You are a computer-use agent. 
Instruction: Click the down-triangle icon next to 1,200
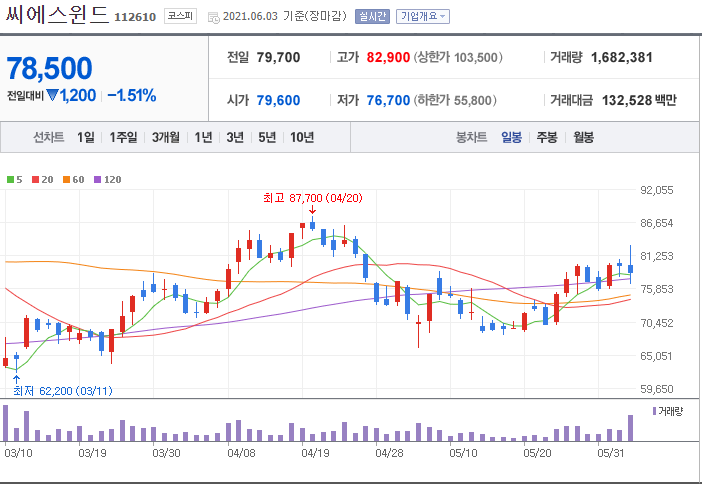click(52, 95)
